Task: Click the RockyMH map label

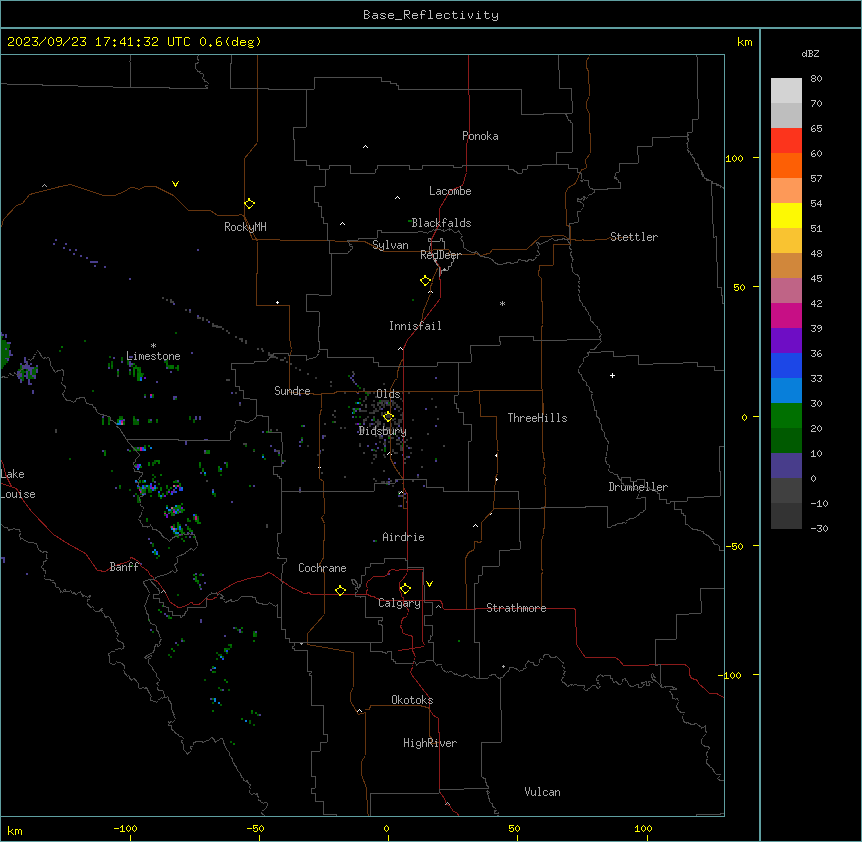Action: (245, 227)
